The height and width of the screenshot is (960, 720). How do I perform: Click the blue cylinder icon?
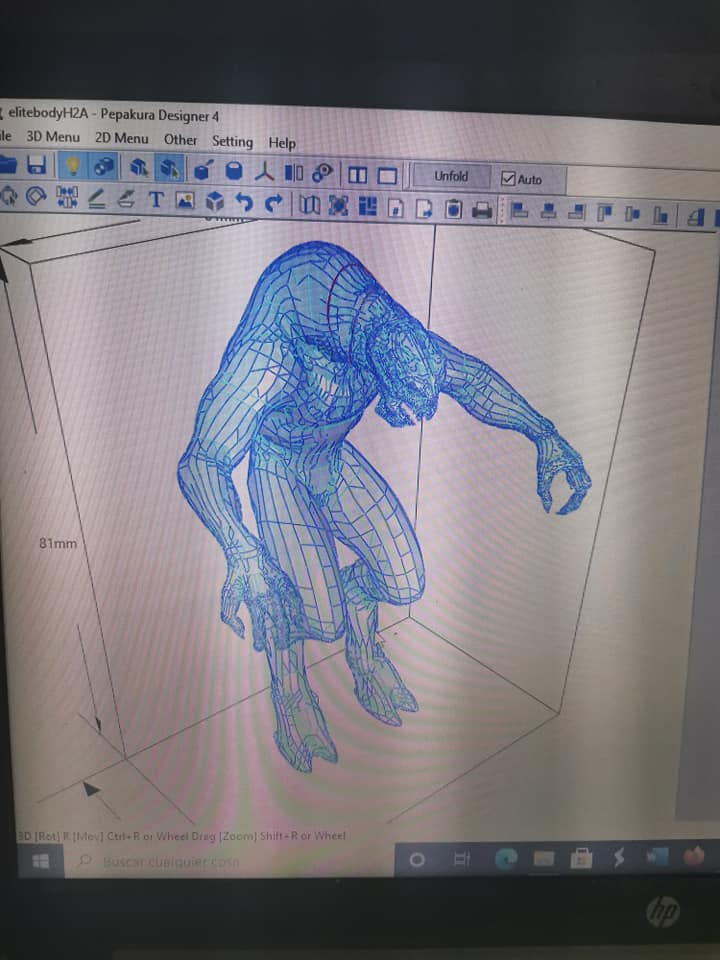click(234, 170)
